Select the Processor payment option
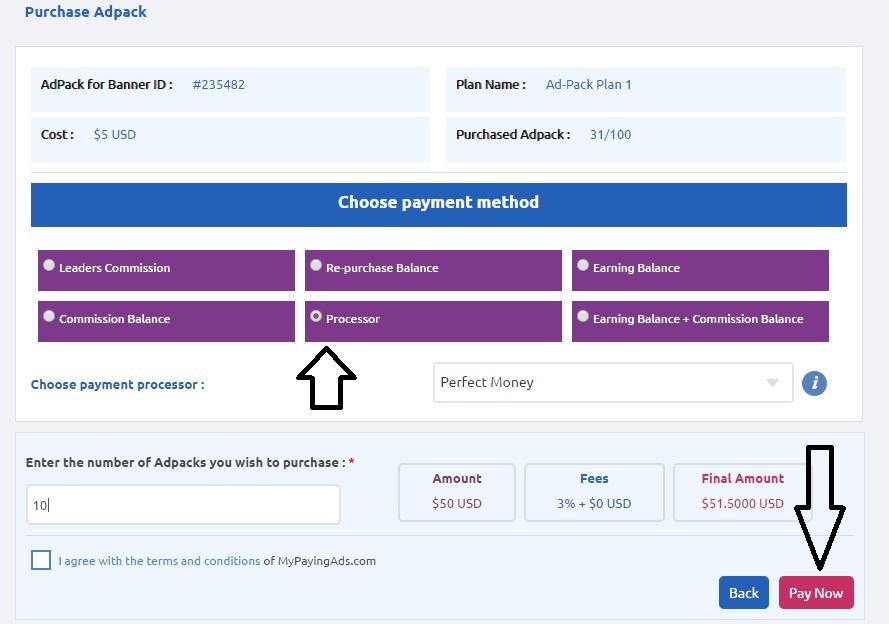Image resolution: width=889 pixels, height=624 pixels. coord(316,316)
